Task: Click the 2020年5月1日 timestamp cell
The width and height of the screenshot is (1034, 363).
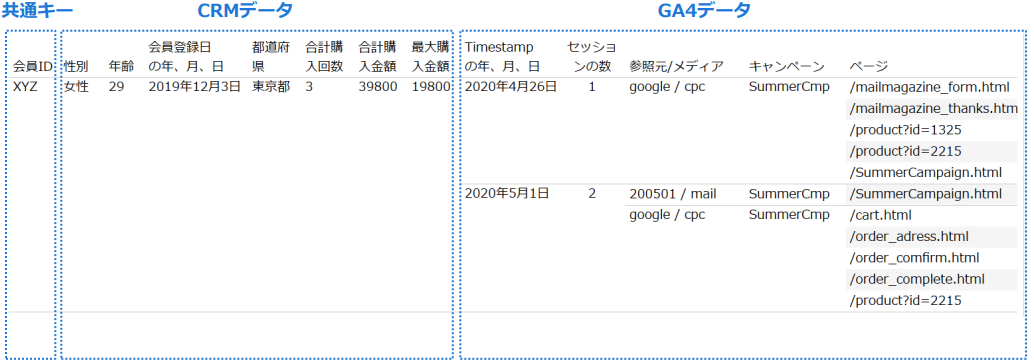Action: point(506,194)
